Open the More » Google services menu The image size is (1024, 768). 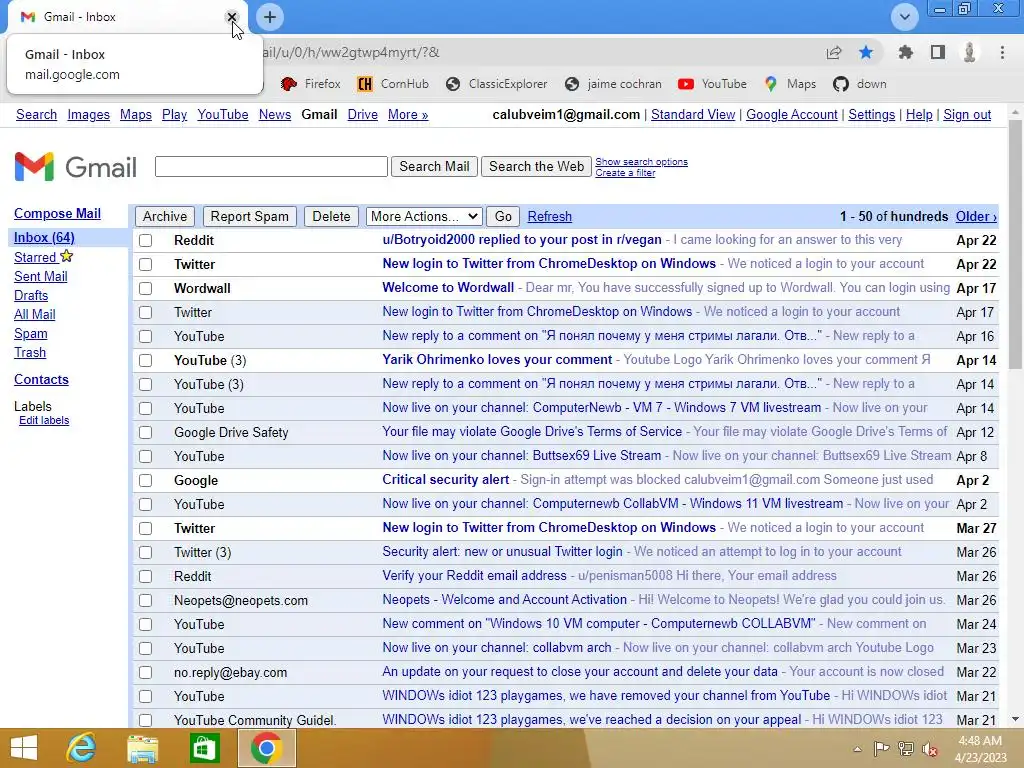pos(408,115)
